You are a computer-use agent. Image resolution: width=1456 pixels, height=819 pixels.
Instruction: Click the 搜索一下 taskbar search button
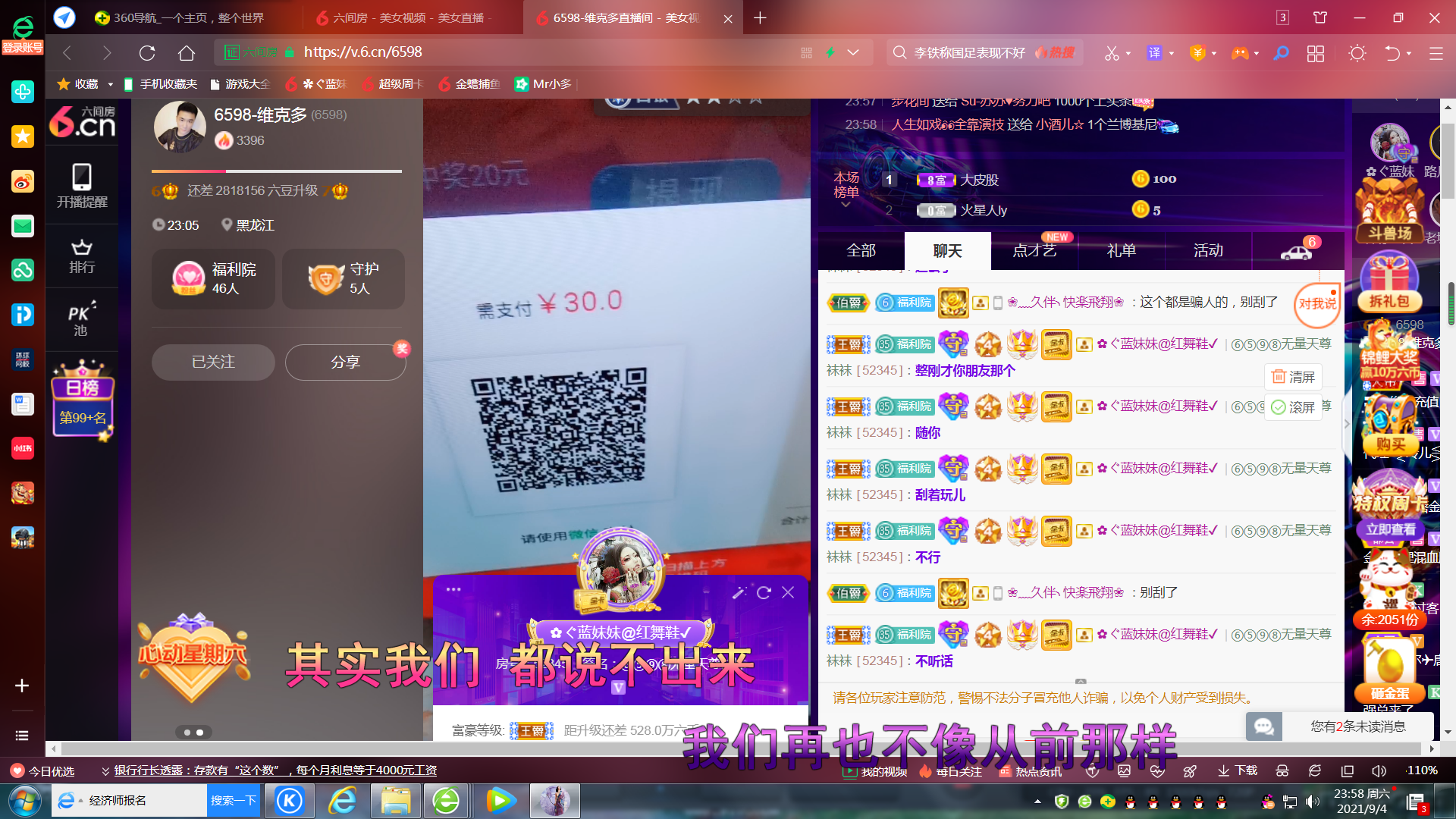(x=233, y=801)
